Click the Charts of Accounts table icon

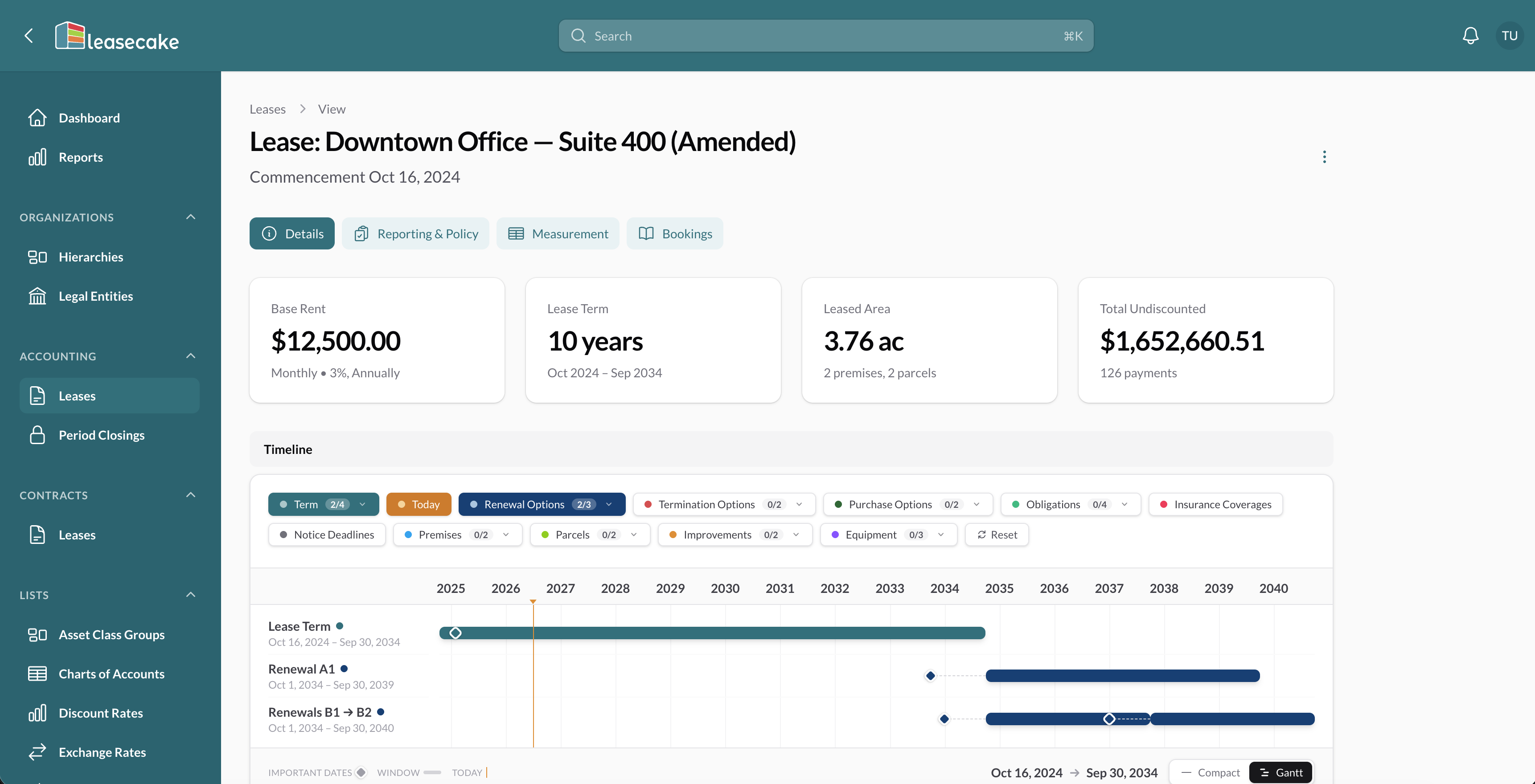(x=37, y=674)
